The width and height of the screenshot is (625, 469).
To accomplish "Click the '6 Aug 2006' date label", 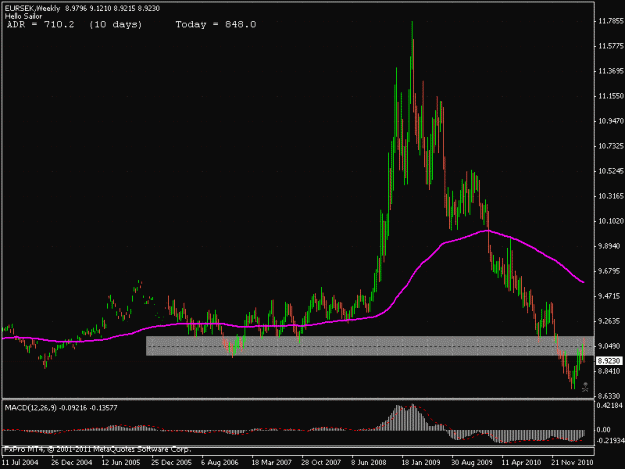I will click(x=219, y=463).
